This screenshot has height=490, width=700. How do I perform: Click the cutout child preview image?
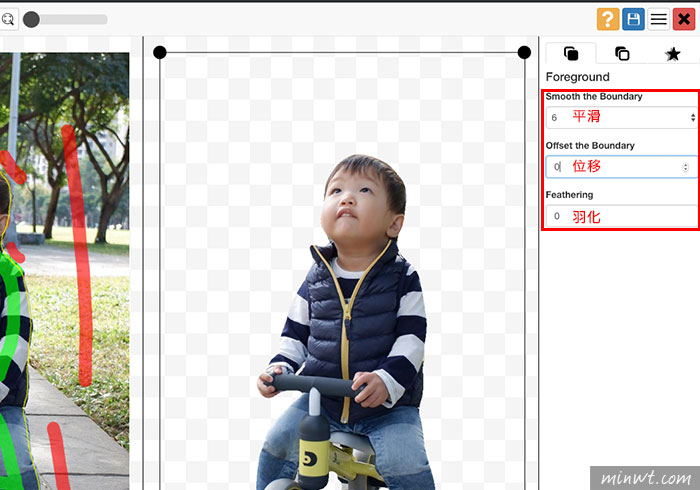[x=346, y=322]
